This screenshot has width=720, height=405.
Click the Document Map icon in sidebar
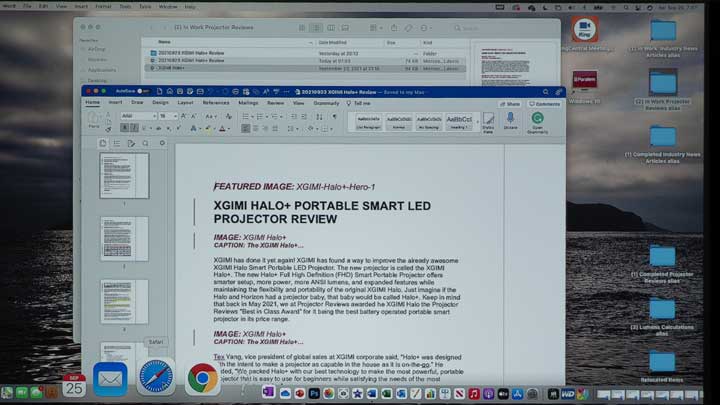pyautogui.click(x=117, y=143)
